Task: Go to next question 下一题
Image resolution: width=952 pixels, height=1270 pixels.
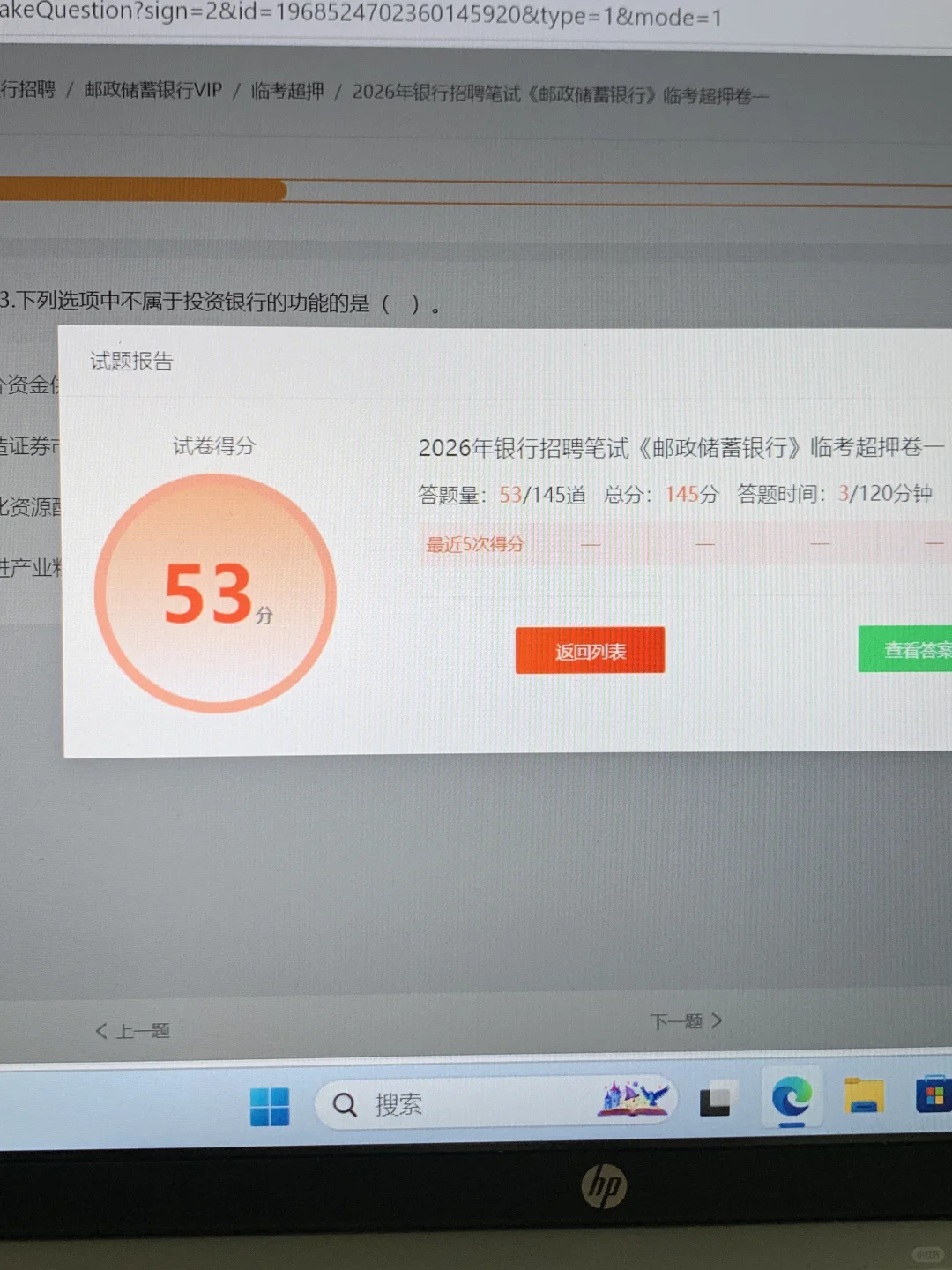Action: click(686, 1021)
